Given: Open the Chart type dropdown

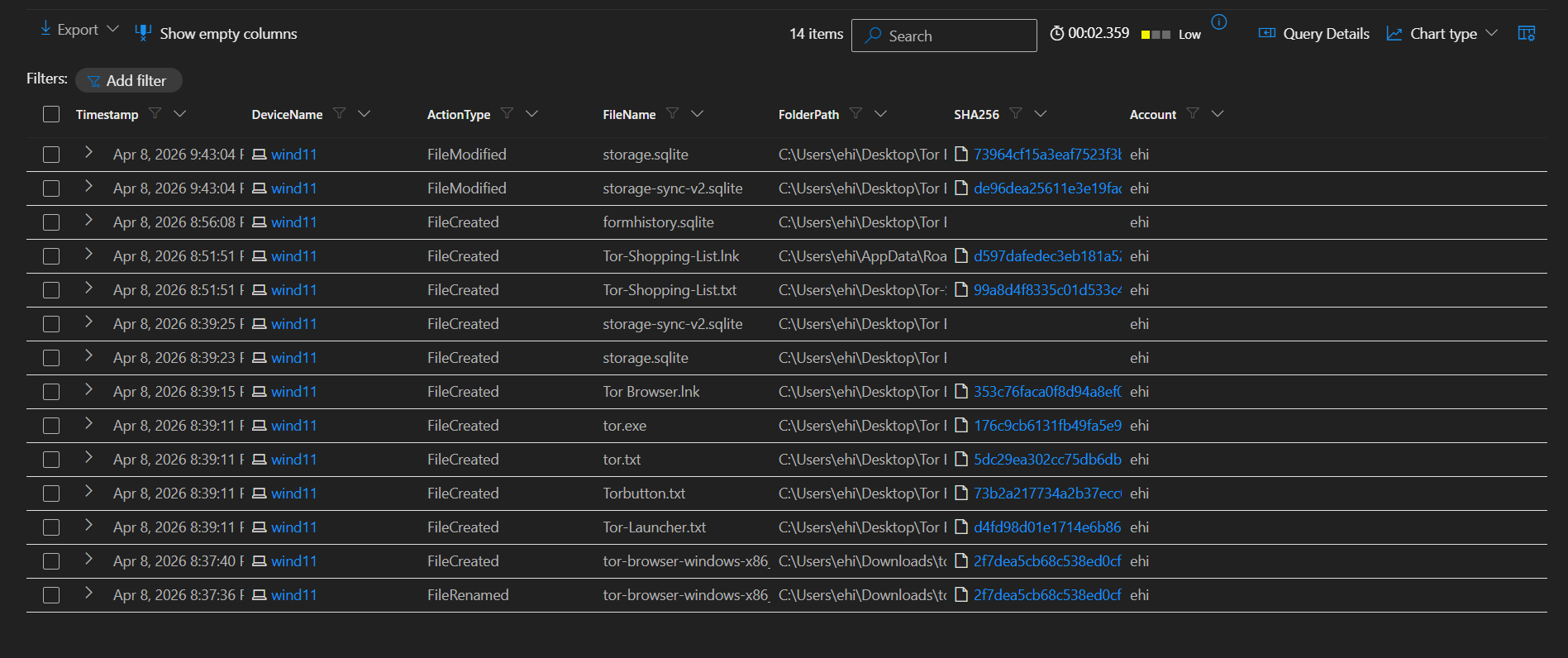Looking at the screenshot, I should [1442, 34].
